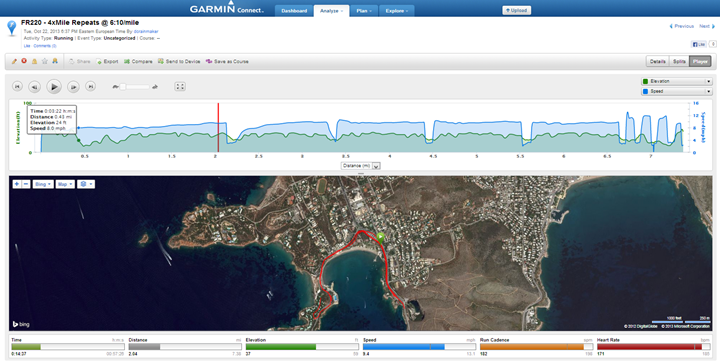Zoom out on the map

[26, 184]
